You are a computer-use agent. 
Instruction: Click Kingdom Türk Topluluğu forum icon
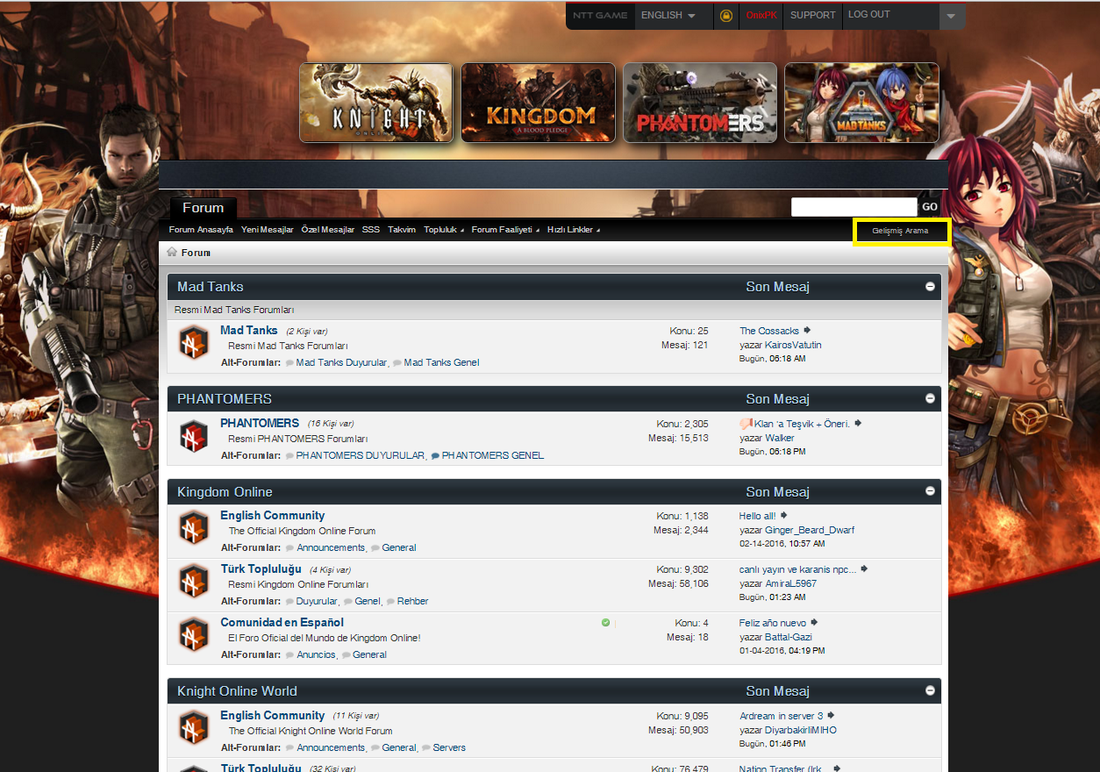click(194, 582)
